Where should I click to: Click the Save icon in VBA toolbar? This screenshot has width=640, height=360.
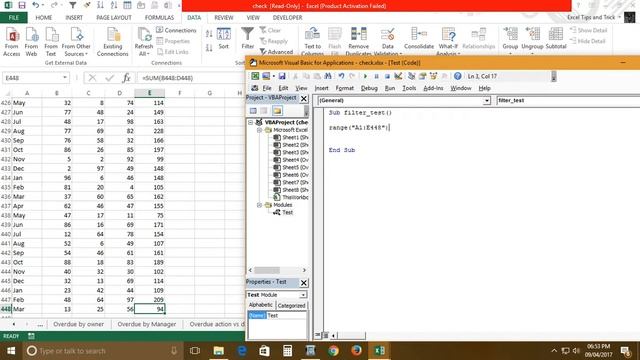282,76
